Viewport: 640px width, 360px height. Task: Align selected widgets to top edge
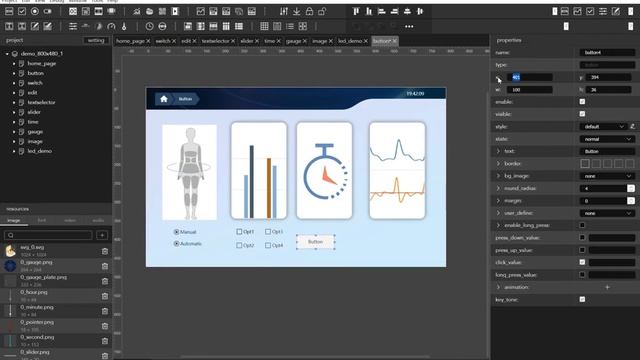tap(356, 11)
